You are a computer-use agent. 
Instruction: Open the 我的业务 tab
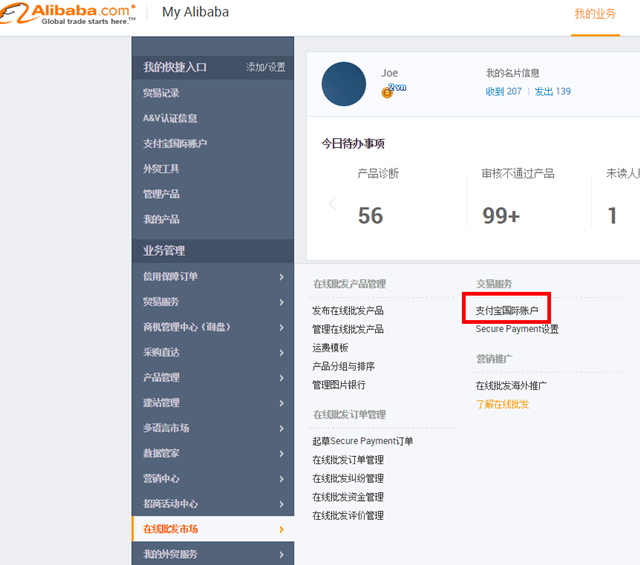[x=595, y=14]
